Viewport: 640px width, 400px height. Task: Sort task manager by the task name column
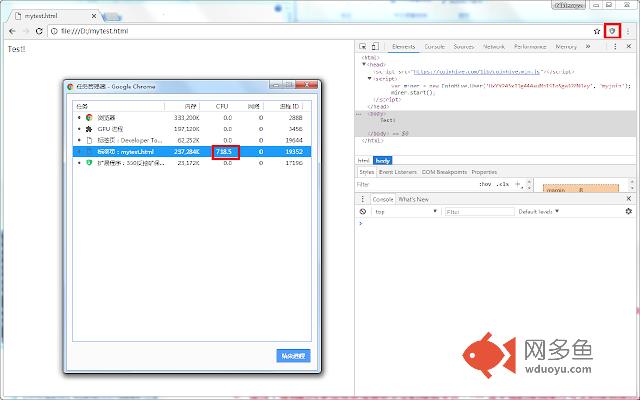tap(118, 106)
